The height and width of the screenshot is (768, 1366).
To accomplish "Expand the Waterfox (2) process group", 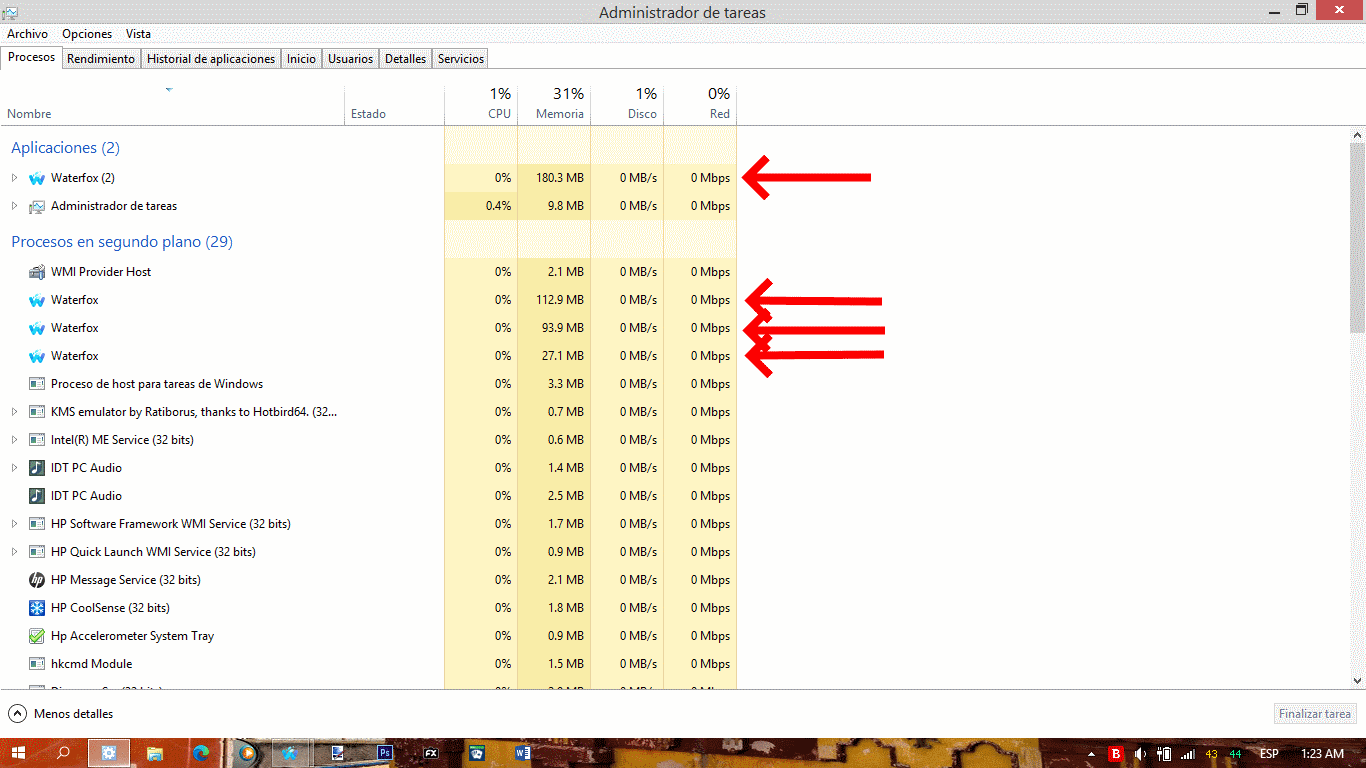I will [x=14, y=178].
